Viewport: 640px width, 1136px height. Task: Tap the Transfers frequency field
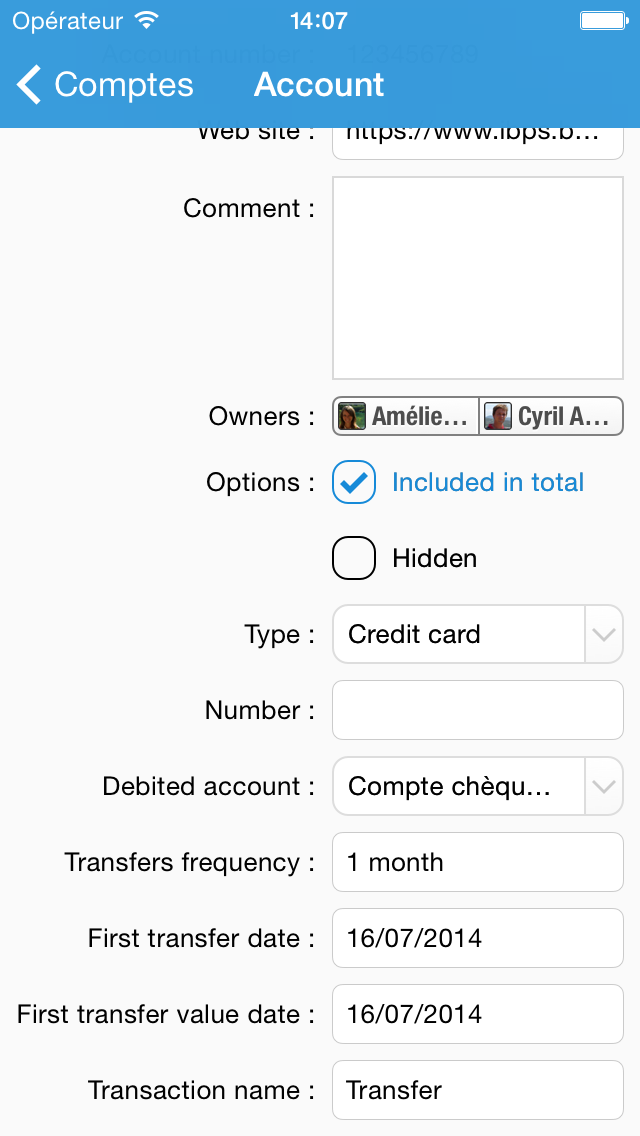[x=478, y=862]
